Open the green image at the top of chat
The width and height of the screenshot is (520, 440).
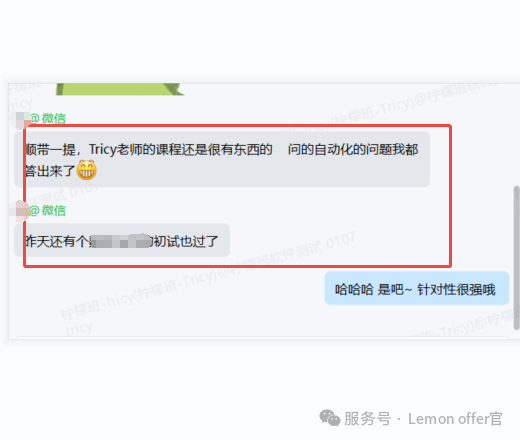click(120, 89)
